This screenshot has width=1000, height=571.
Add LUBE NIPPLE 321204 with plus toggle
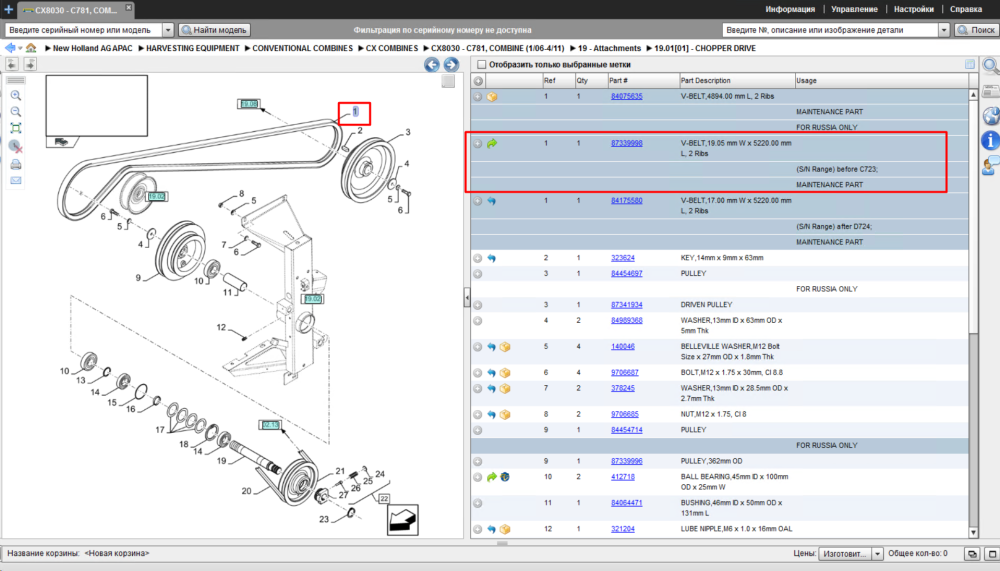pos(478,529)
